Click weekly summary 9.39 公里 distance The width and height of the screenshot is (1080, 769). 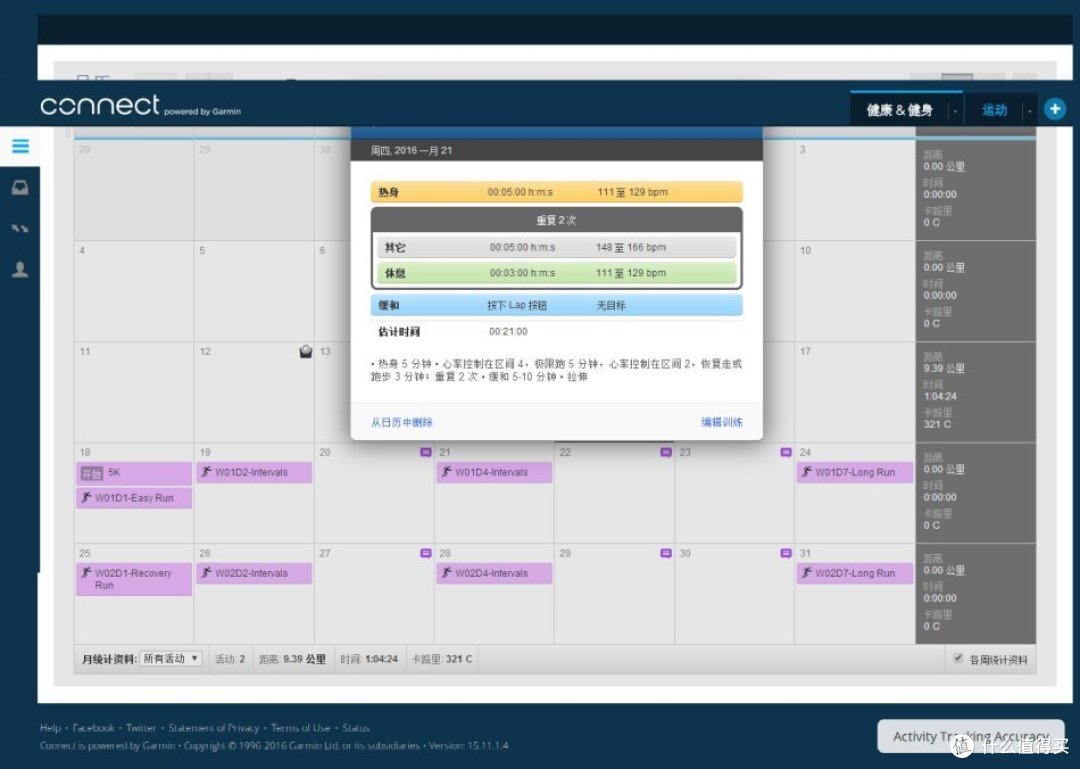pos(944,369)
